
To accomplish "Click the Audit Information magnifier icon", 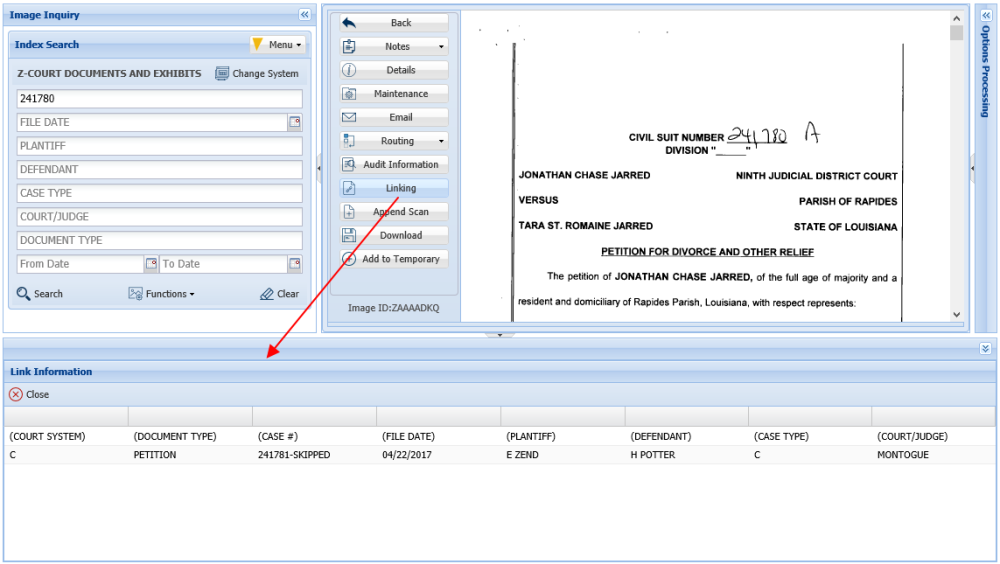I will (x=349, y=165).
